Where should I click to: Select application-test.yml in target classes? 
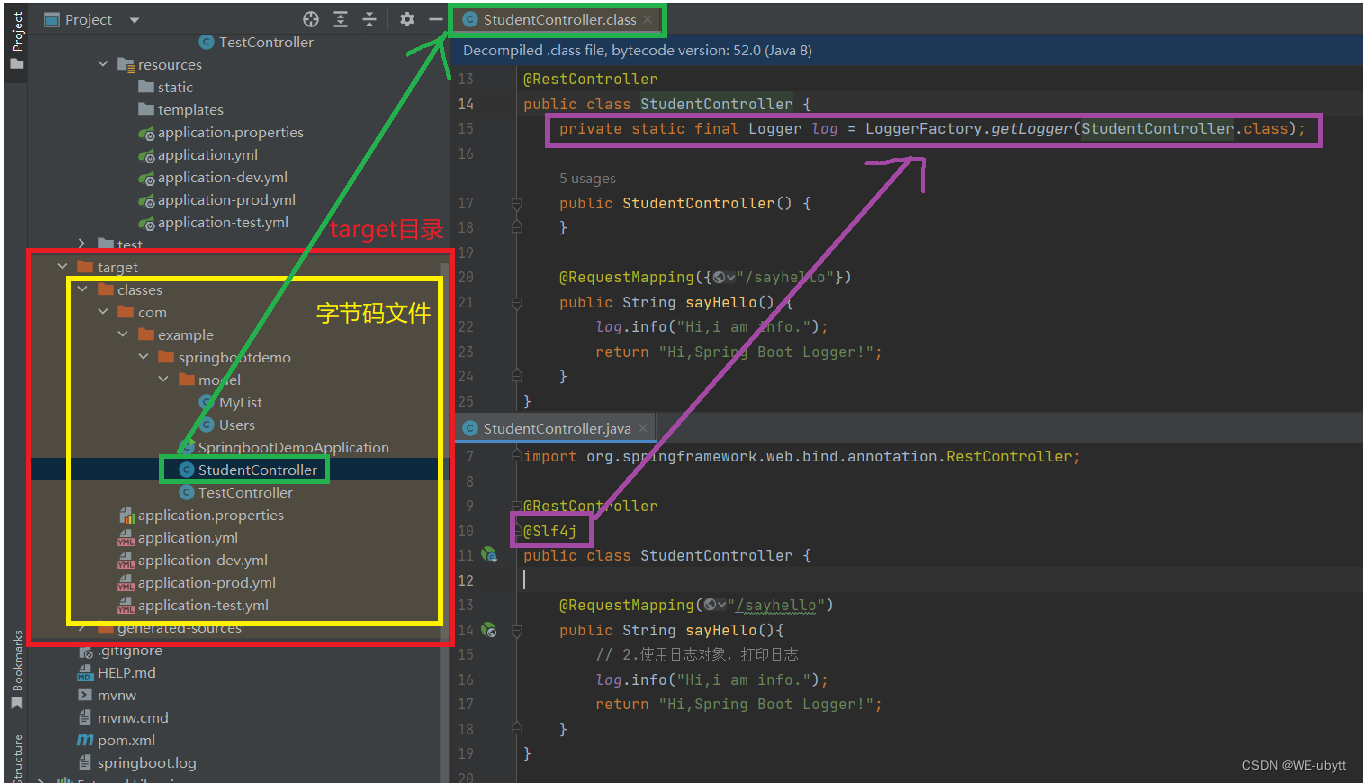193,605
